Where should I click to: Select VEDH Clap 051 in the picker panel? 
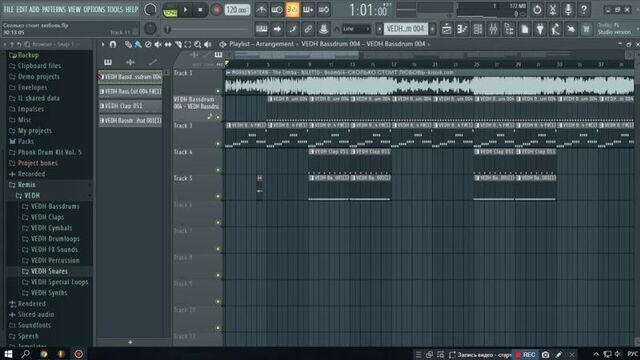[x=130, y=106]
